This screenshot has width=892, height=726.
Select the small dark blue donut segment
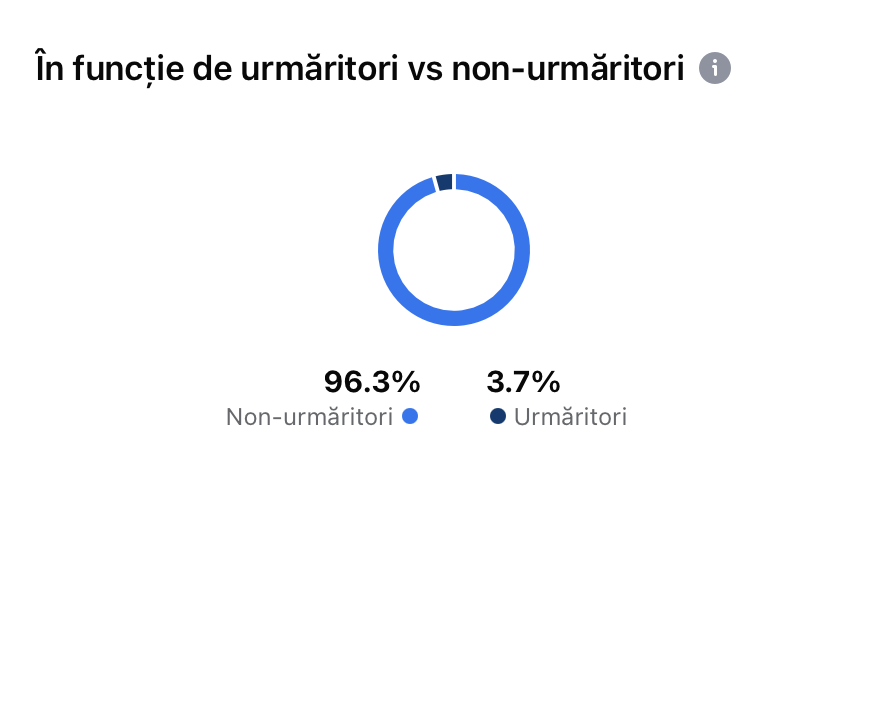coord(445,182)
